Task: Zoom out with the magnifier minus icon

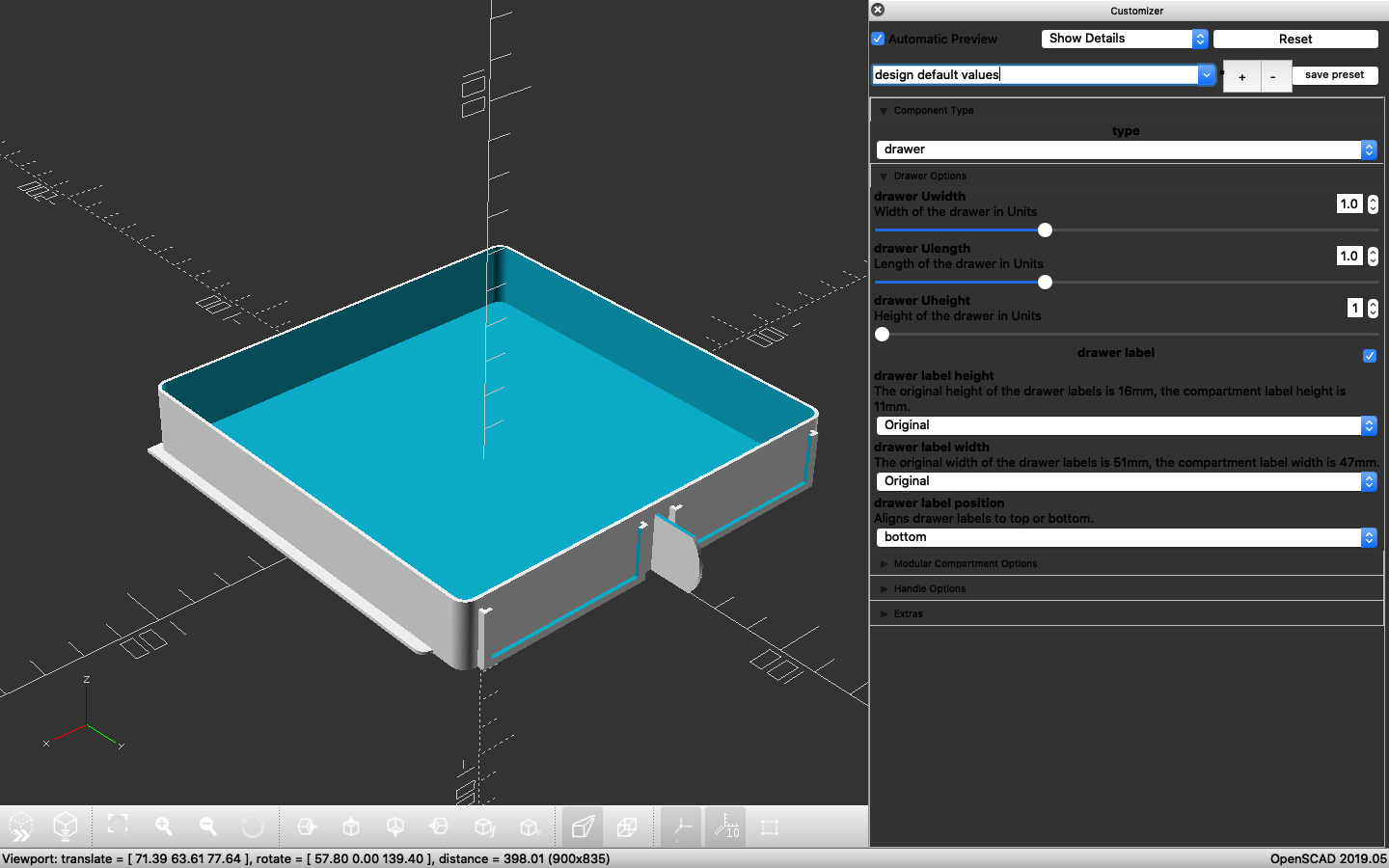Action: pos(207,827)
